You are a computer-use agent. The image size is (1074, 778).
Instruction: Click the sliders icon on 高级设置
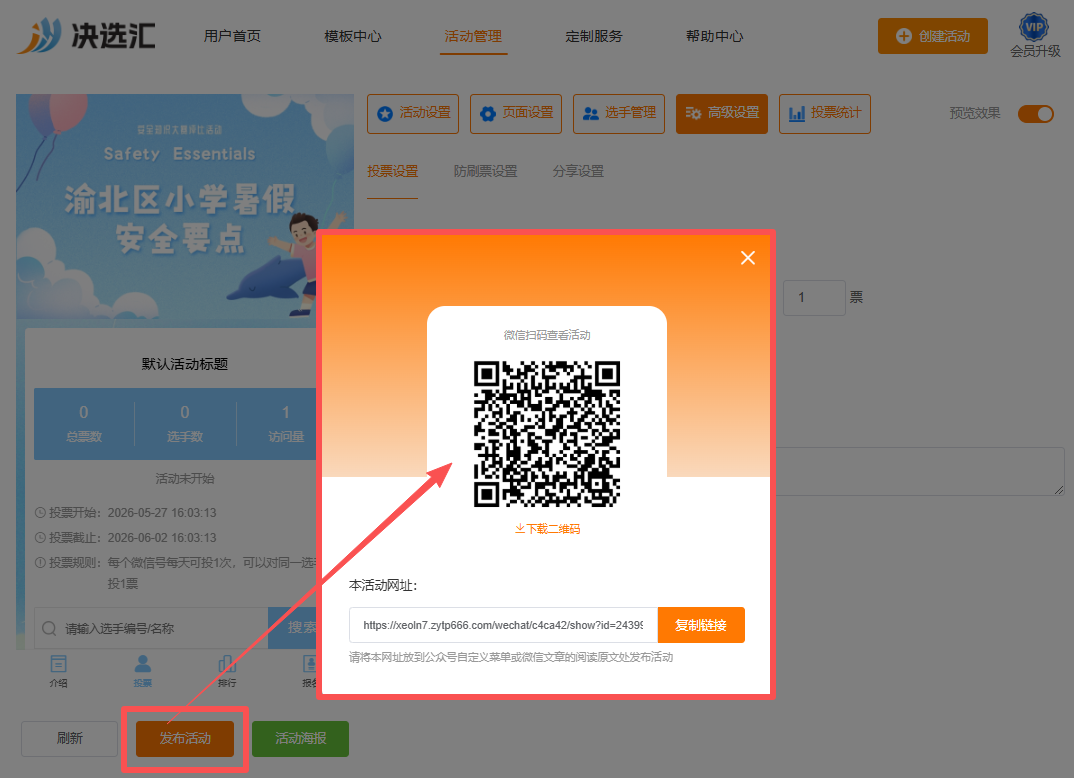point(693,114)
